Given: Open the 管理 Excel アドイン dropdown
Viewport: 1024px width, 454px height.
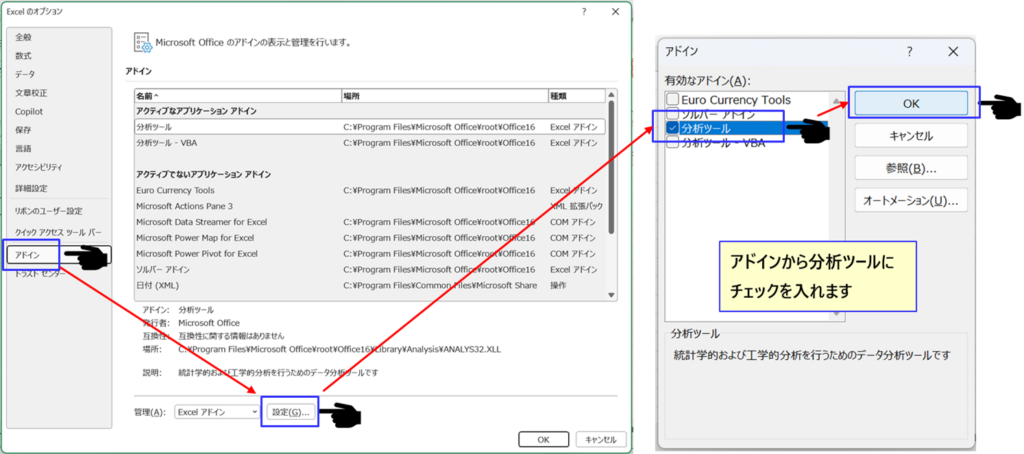Looking at the screenshot, I should 216,412.
